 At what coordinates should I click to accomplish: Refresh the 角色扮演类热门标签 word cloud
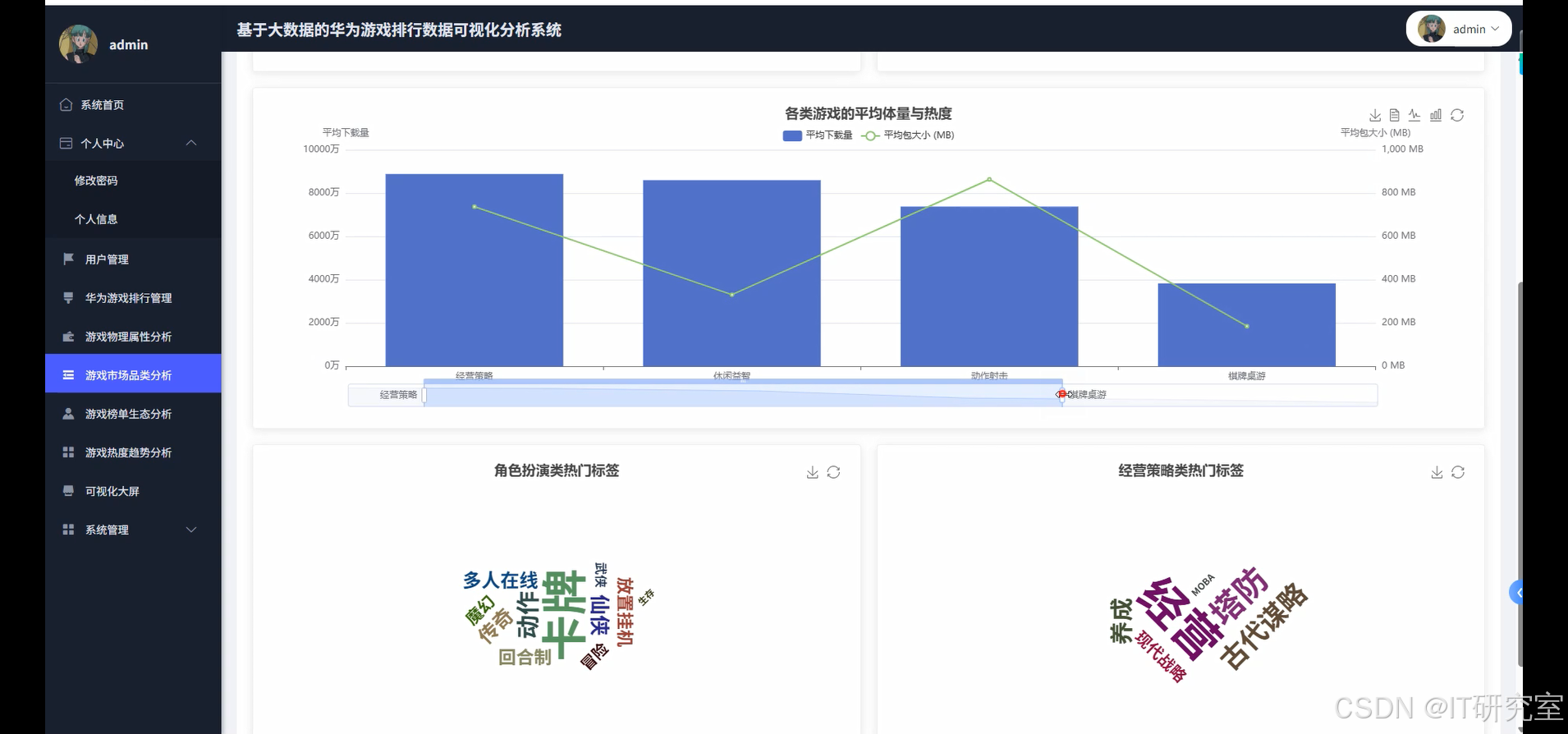click(833, 472)
